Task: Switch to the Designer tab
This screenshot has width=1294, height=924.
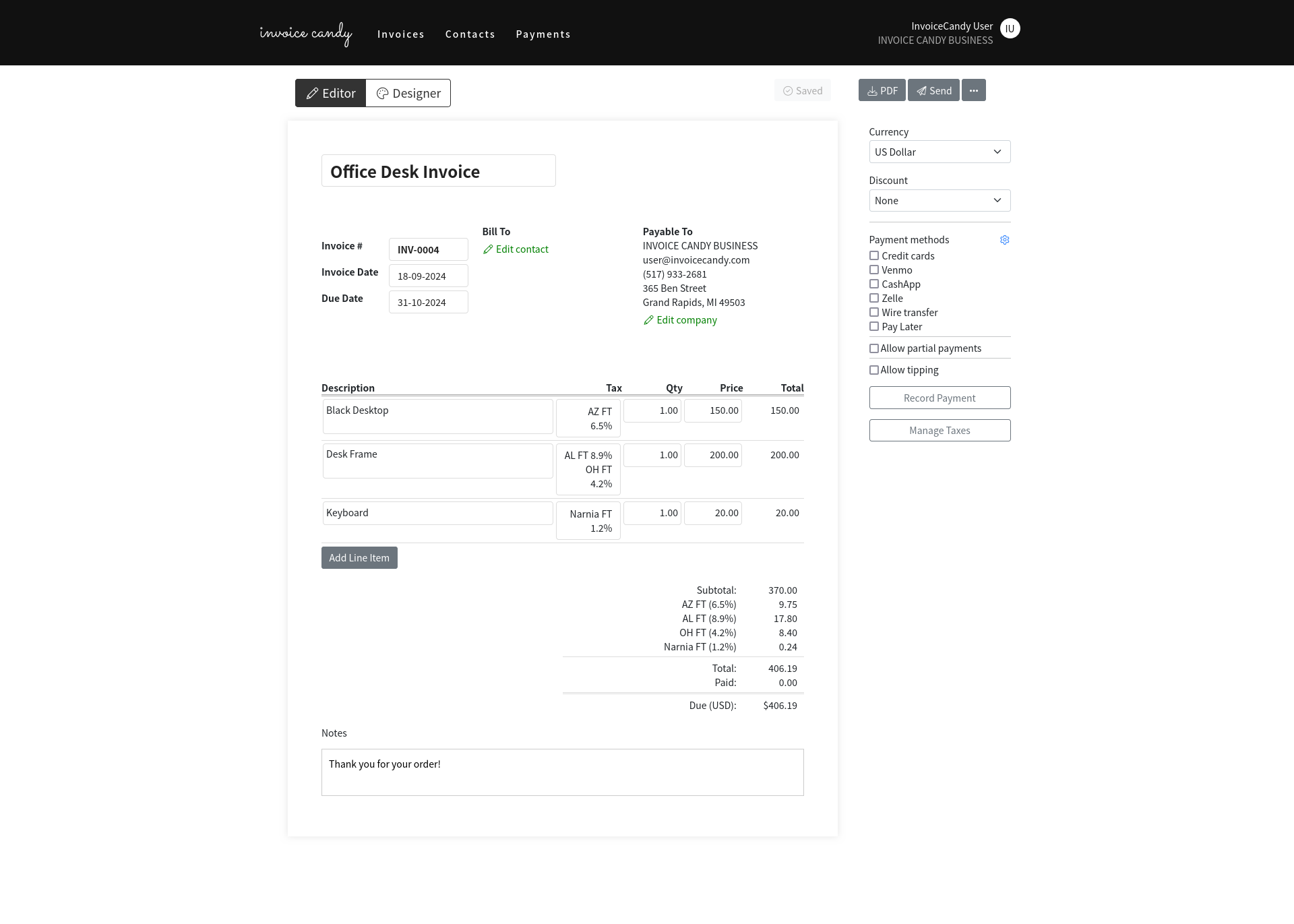Action: (408, 93)
